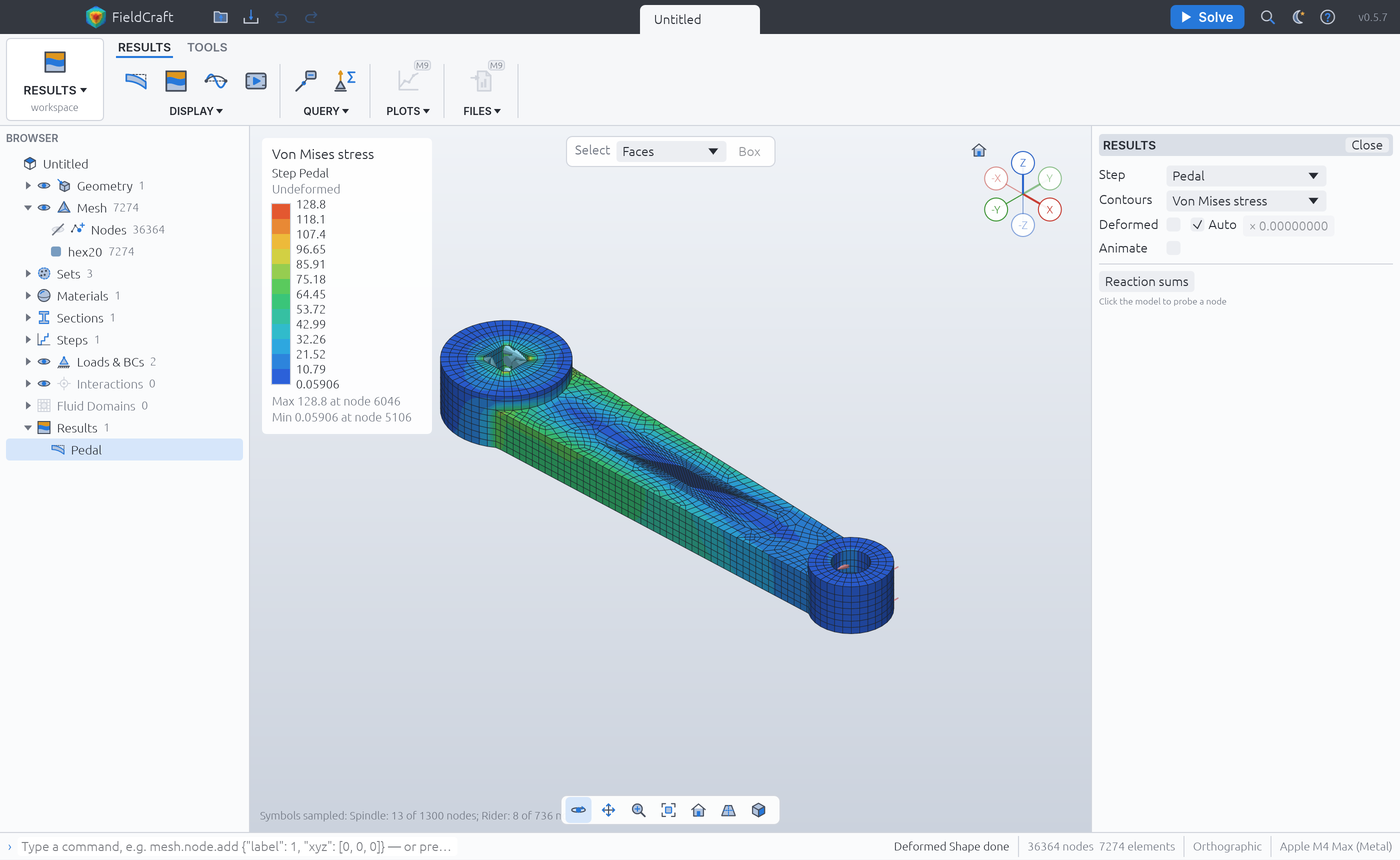Click the zoom tool in the view toolbar

pos(638,810)
